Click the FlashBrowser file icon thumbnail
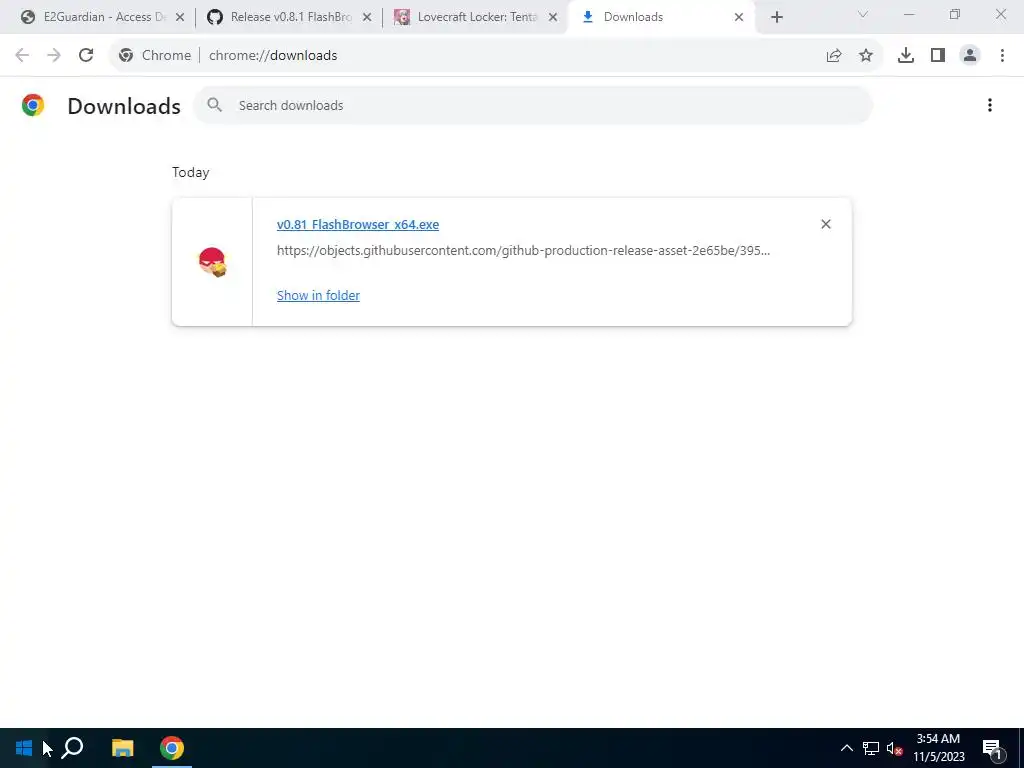The image size is (1024, 768). coord(212,262)
